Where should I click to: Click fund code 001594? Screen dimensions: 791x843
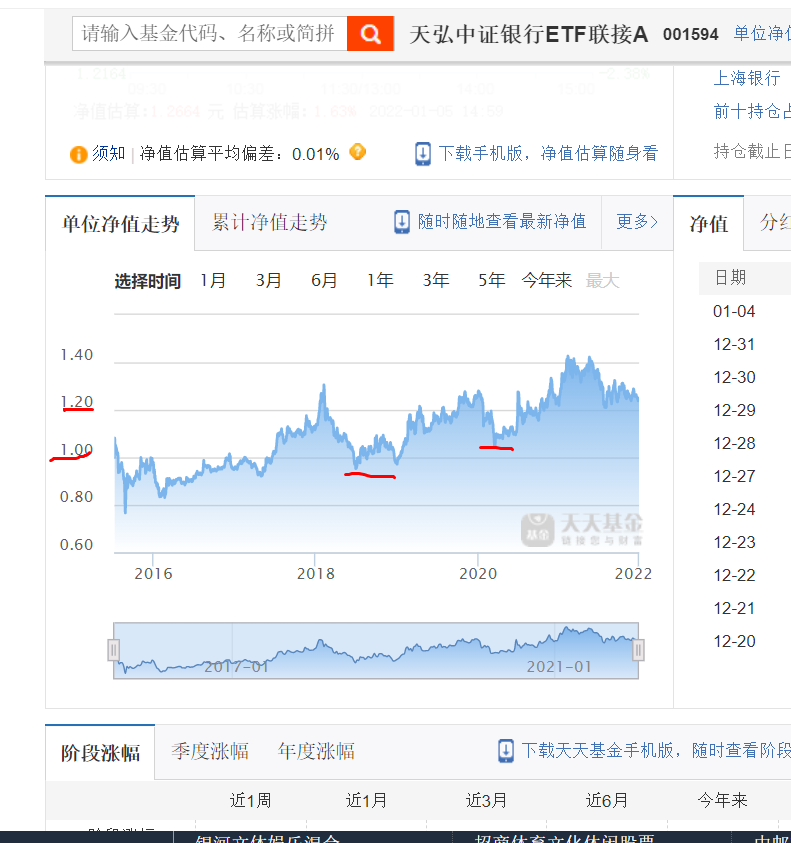pos(690,34)
